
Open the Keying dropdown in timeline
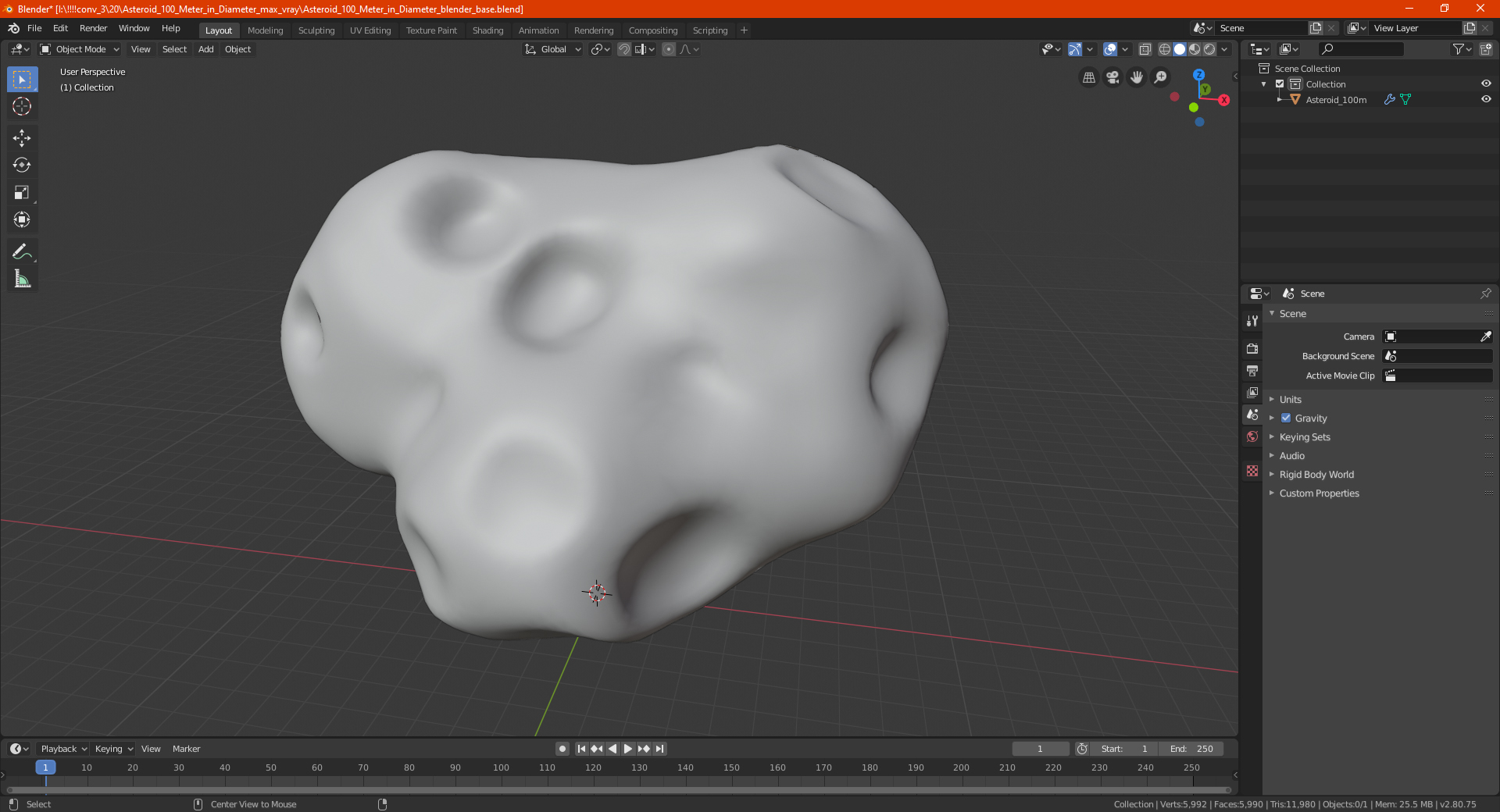coord(114,749)
